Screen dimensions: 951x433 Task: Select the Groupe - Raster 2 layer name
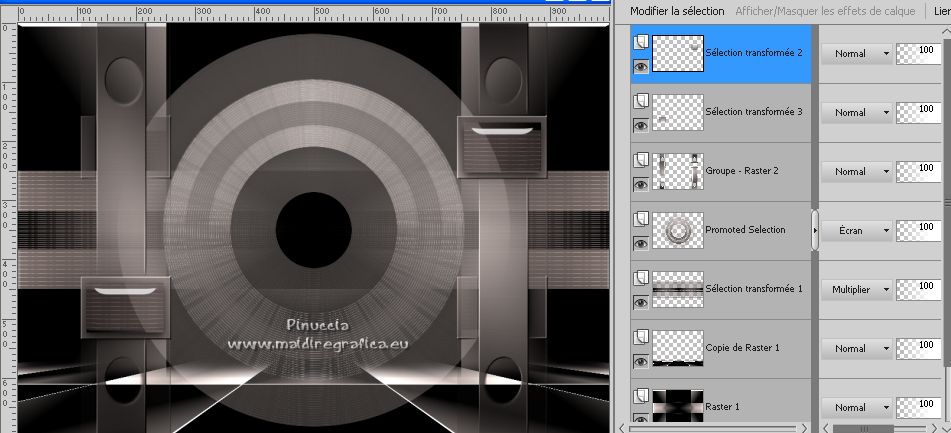742,170
